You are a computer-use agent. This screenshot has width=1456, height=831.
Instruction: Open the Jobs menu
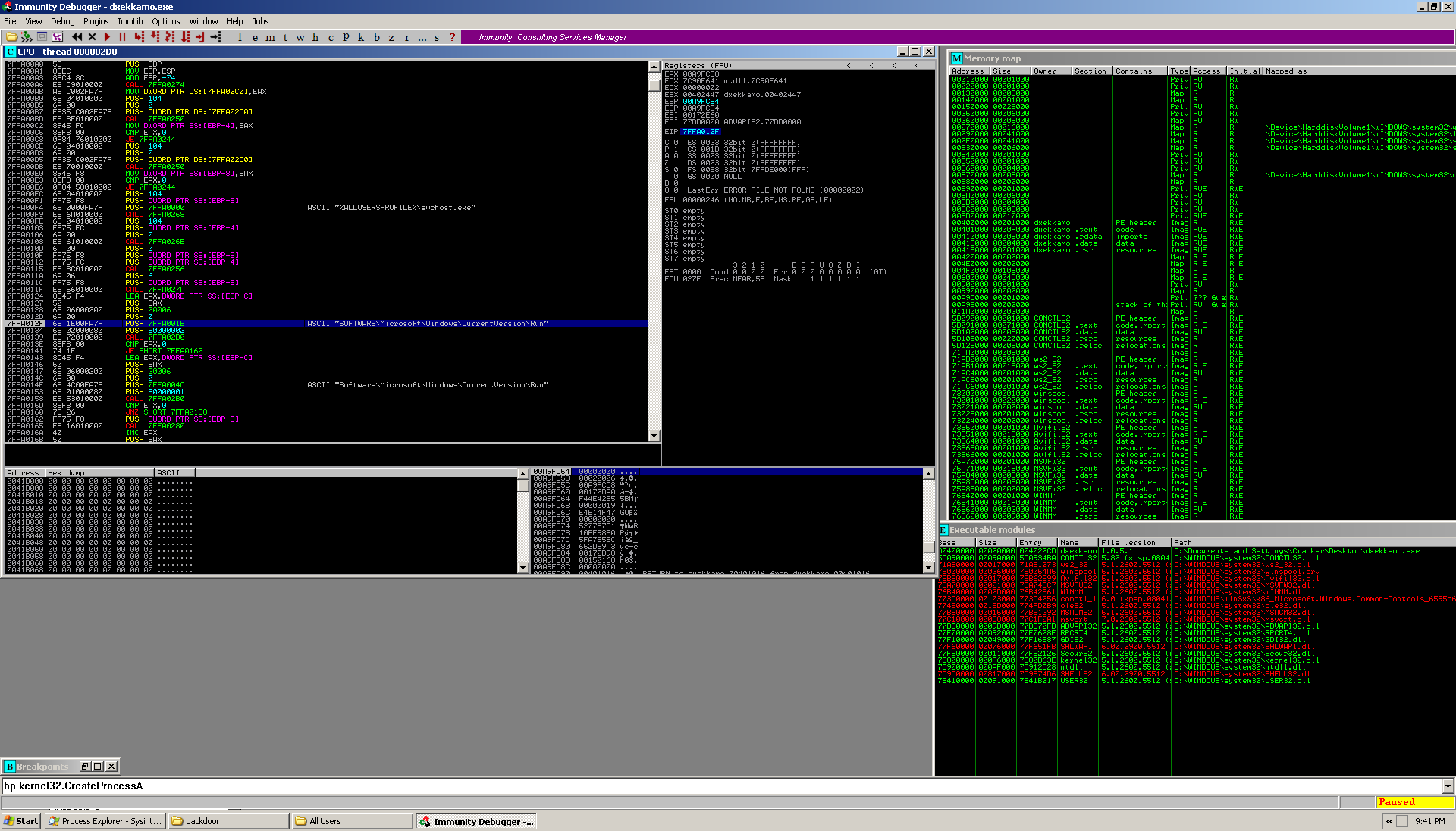[260, 21]
